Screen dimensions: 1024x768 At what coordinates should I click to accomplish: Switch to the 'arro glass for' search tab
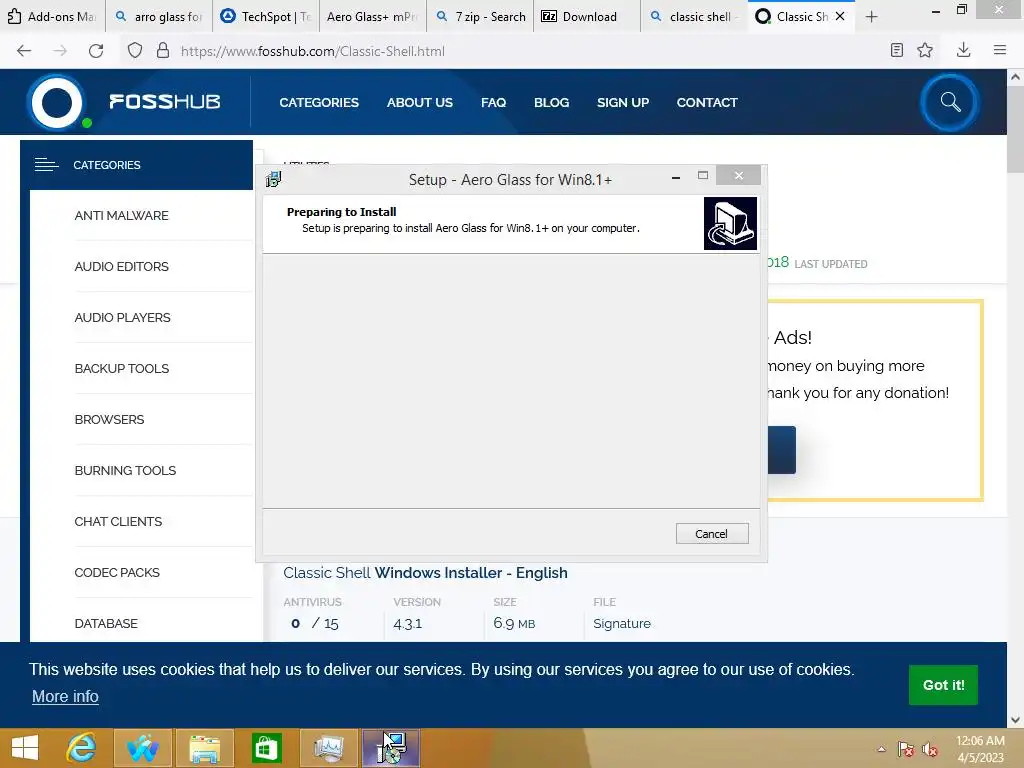(159, 16)
